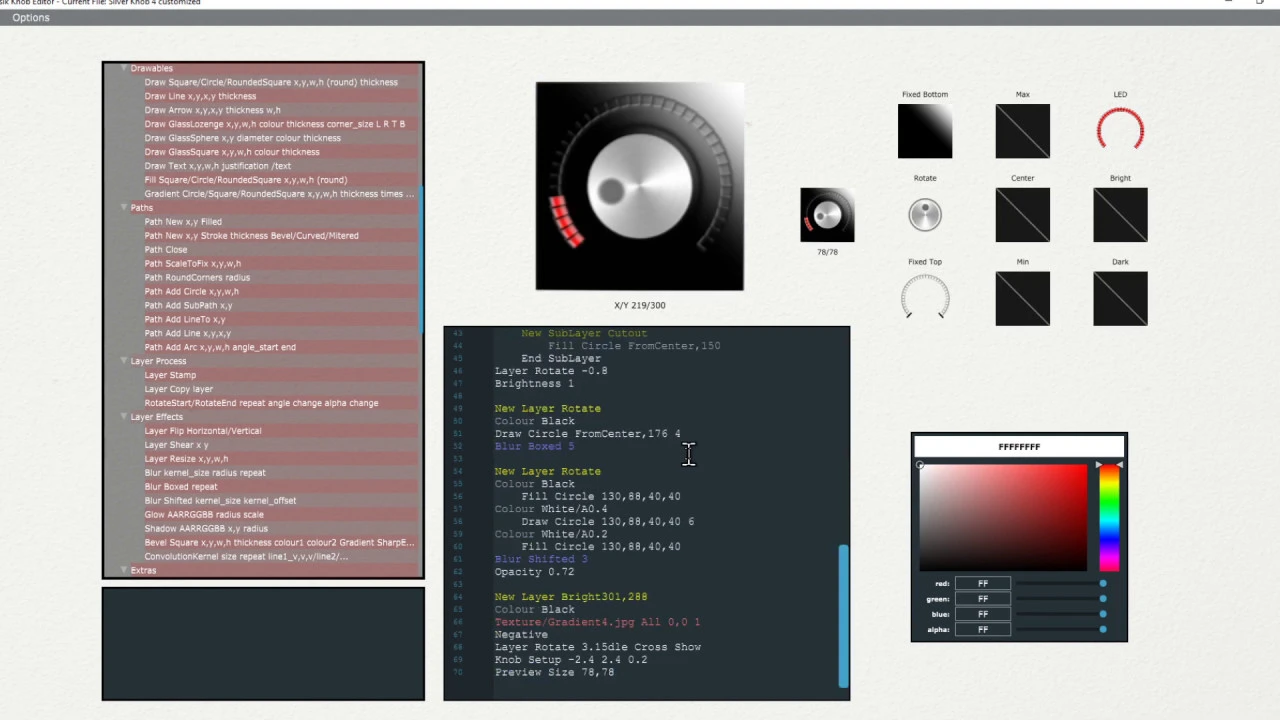This screenshot has width=1280, height=720.
Task: Collapse the Layer Effects tree section
Action: (x=124, y=417)
